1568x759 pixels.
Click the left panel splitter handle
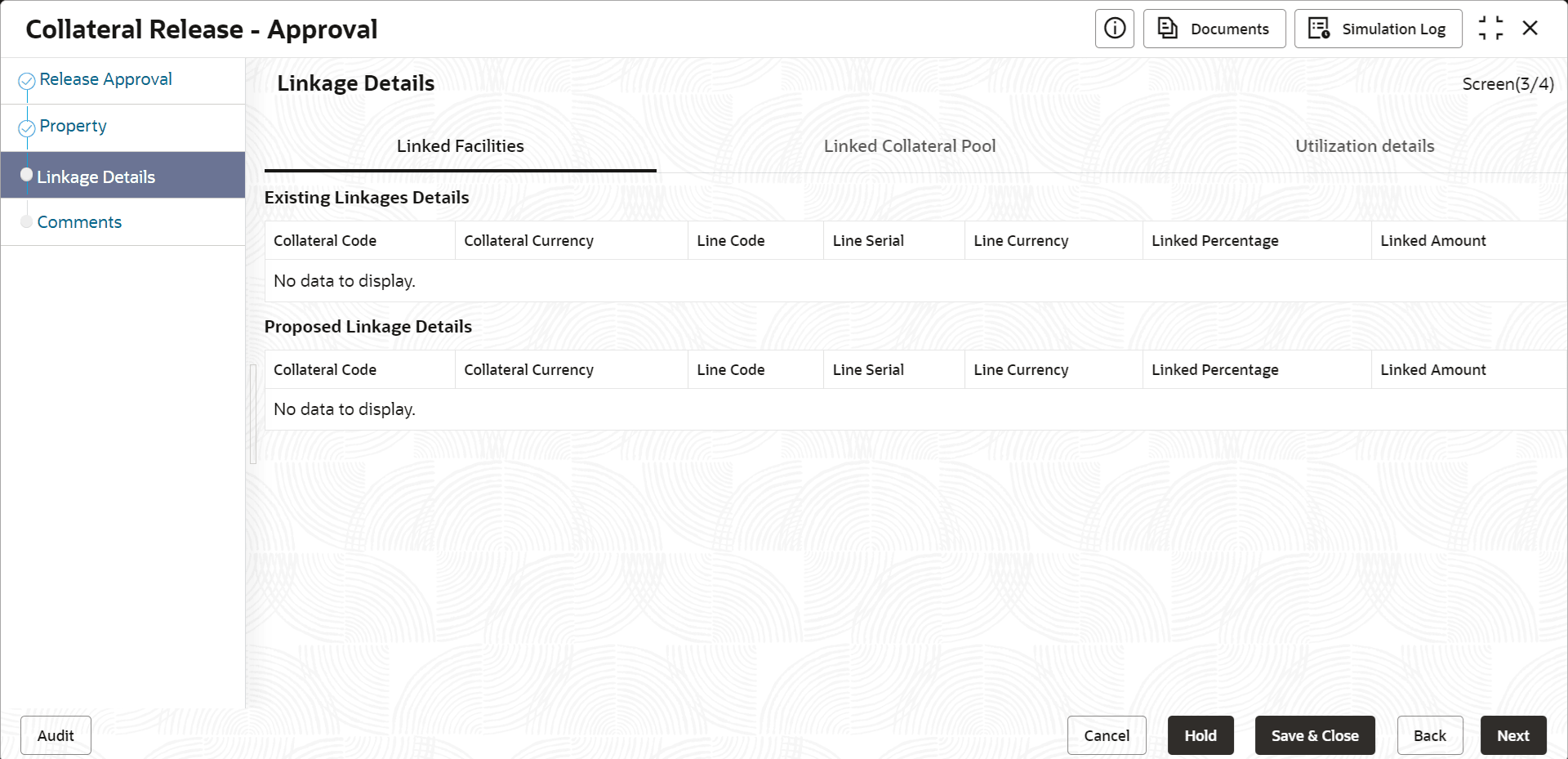click(x=253, y=413)
